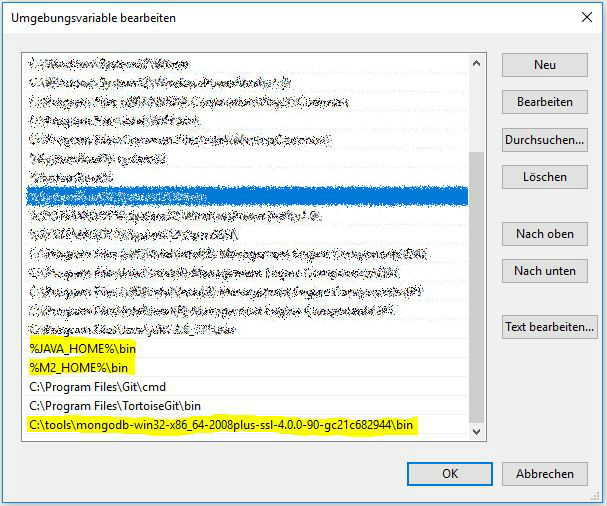Click the scrollbar up arrow

476,60
